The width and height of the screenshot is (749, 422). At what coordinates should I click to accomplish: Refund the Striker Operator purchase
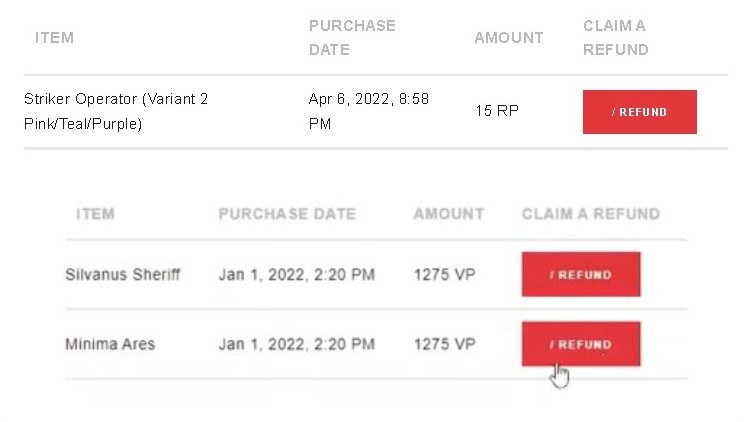pyautogui.click(x=640, y=112)
